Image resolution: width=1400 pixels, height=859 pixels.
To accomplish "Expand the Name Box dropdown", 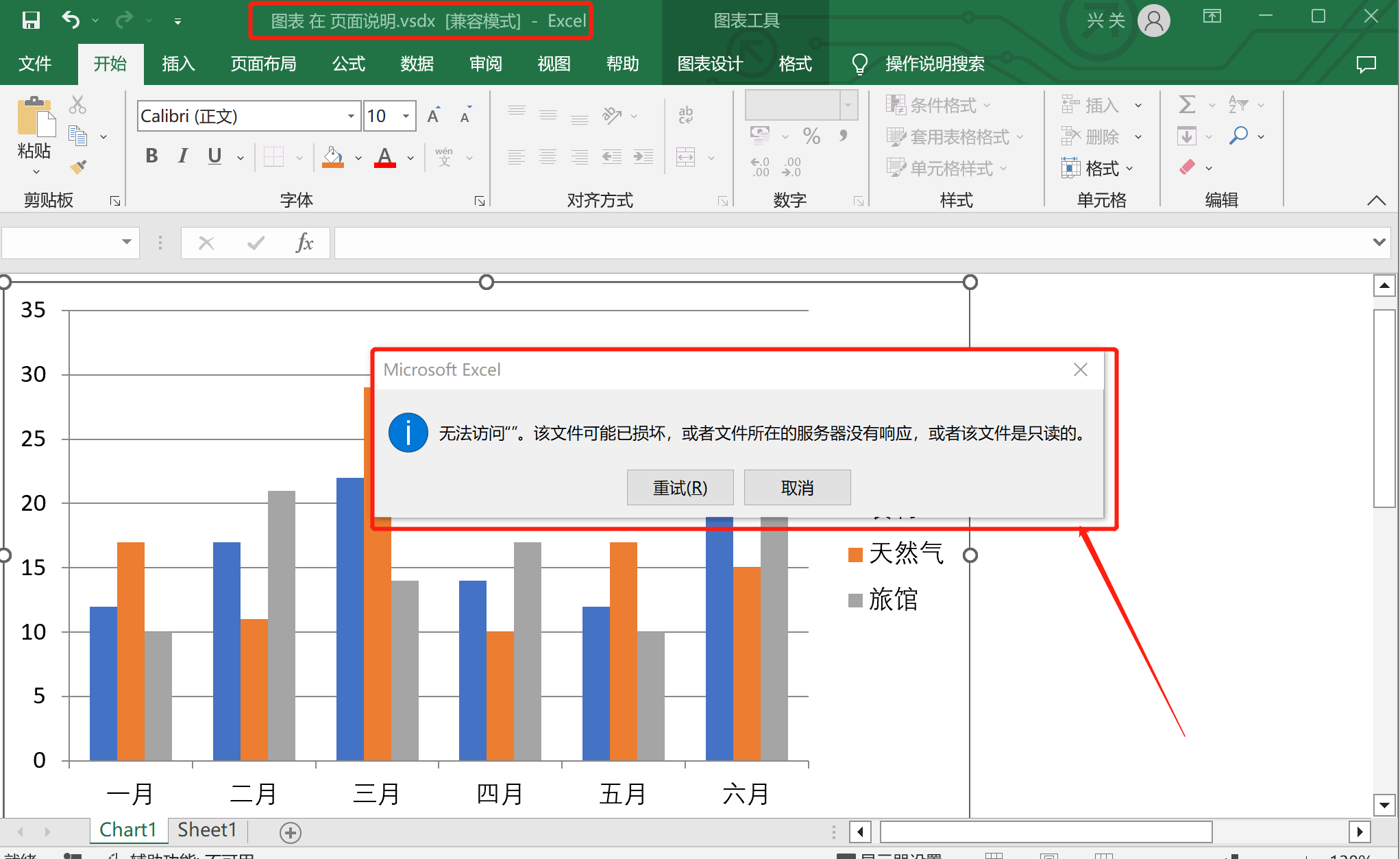I will tap(126, 242).
